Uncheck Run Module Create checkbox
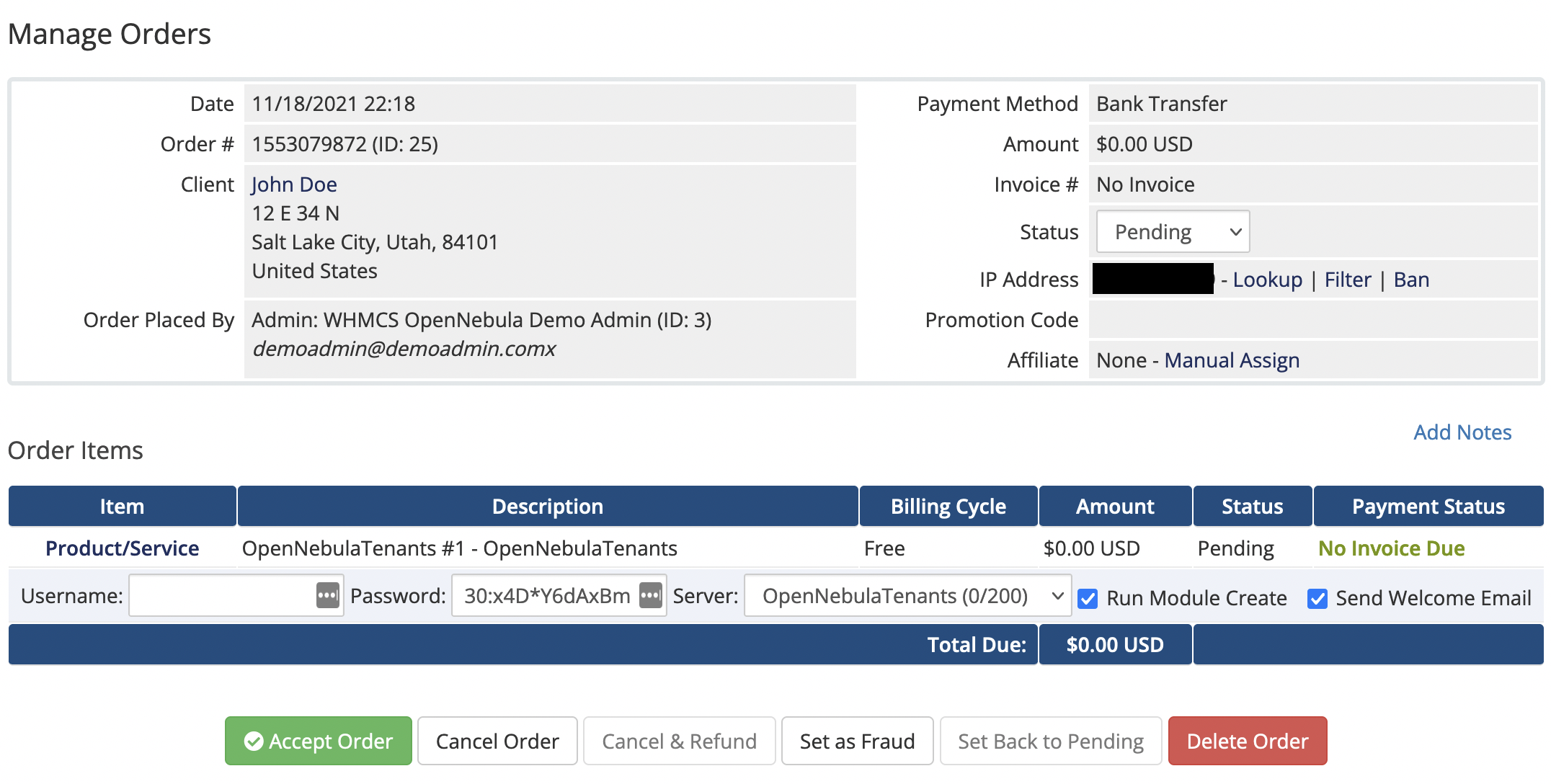The width and height of the screenshot is (1551, 784). tap(1088, 599)
